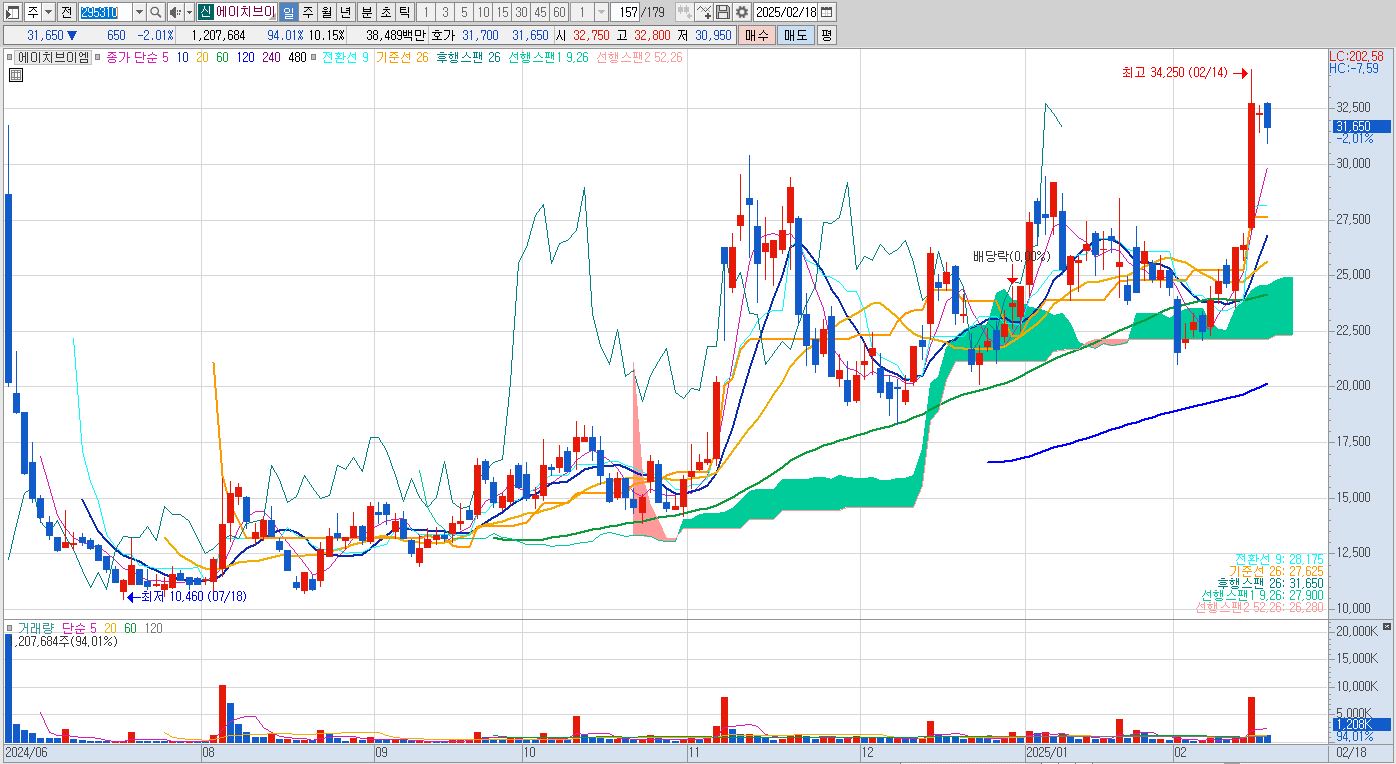Switch to the 월 monthly period
1396x764 pixels.
[x=326, y=12]
